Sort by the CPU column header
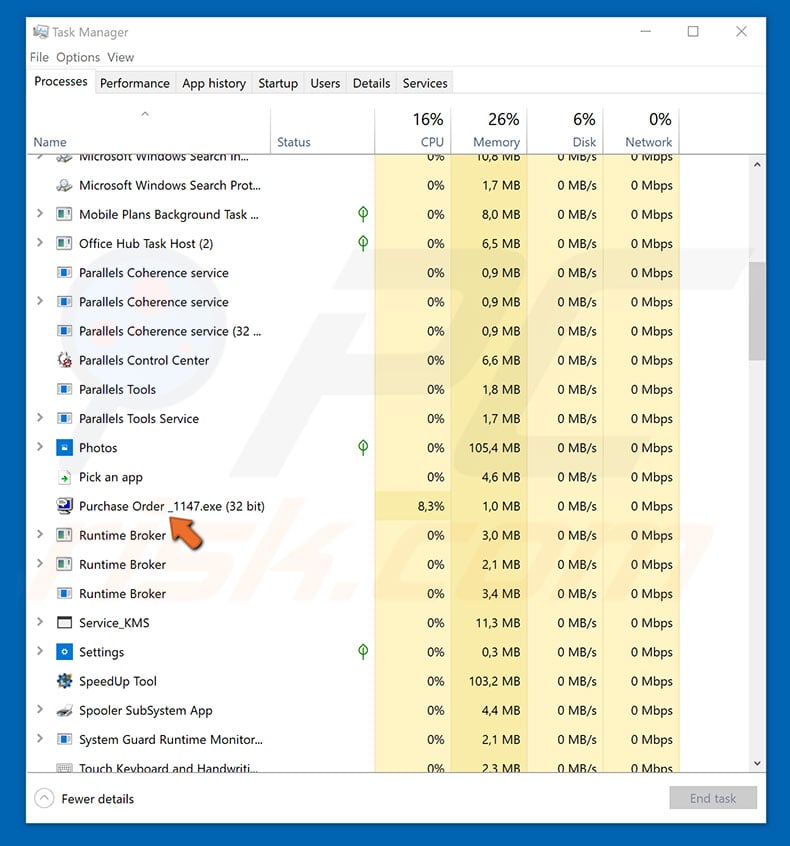790x846 pixels. click(413, 132)
